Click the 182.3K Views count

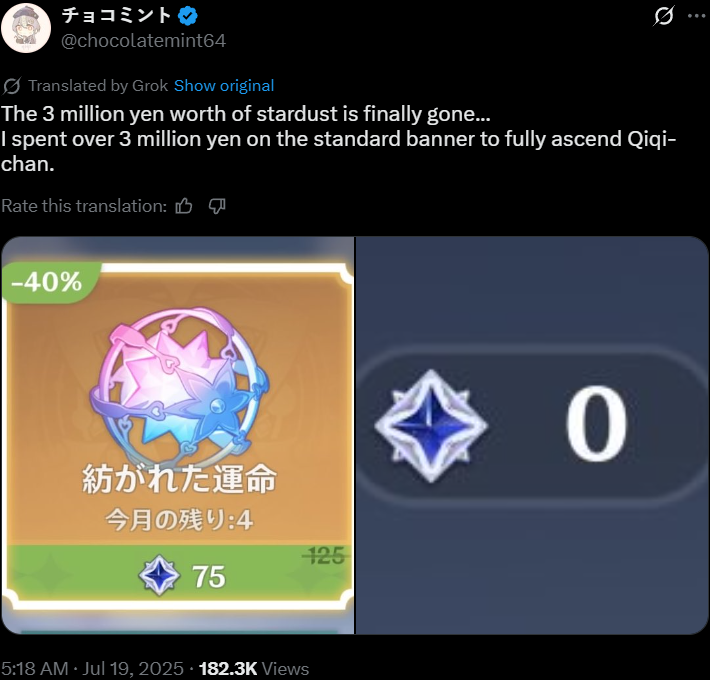(254, 669)
